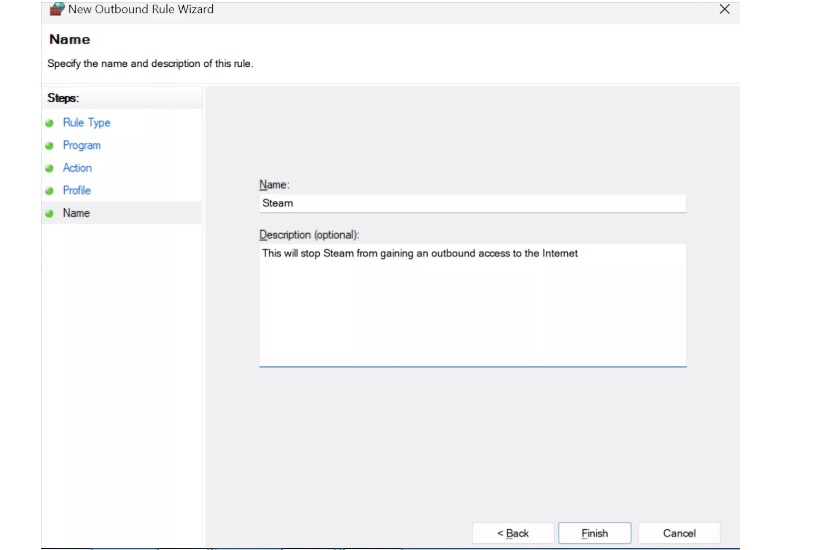Click the green bullet beside Profile
818x550 pixels.
[50, 190]
